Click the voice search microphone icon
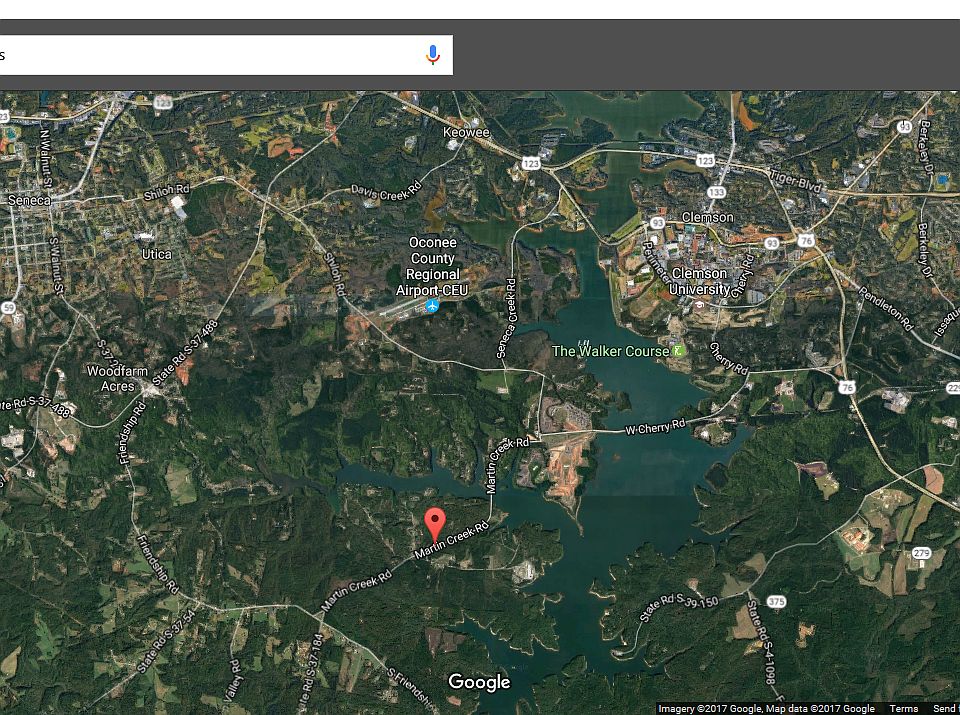 pos(433,54)
